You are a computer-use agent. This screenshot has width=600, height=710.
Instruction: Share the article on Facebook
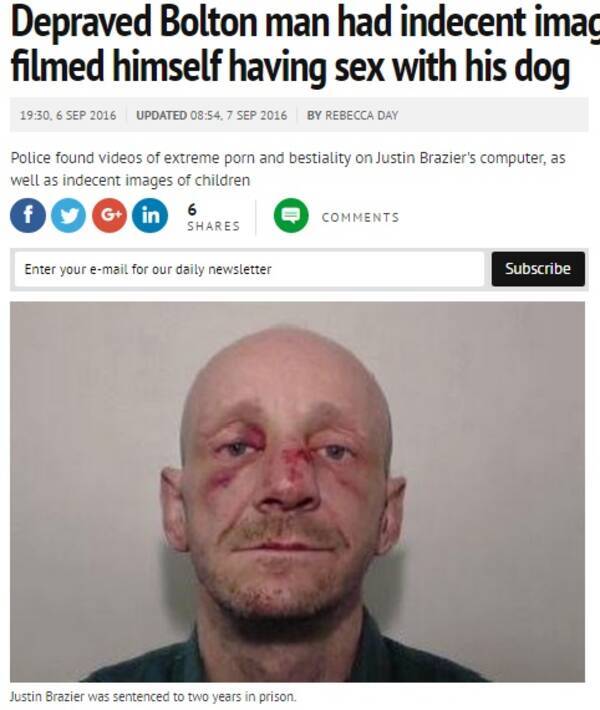(28, 216)
